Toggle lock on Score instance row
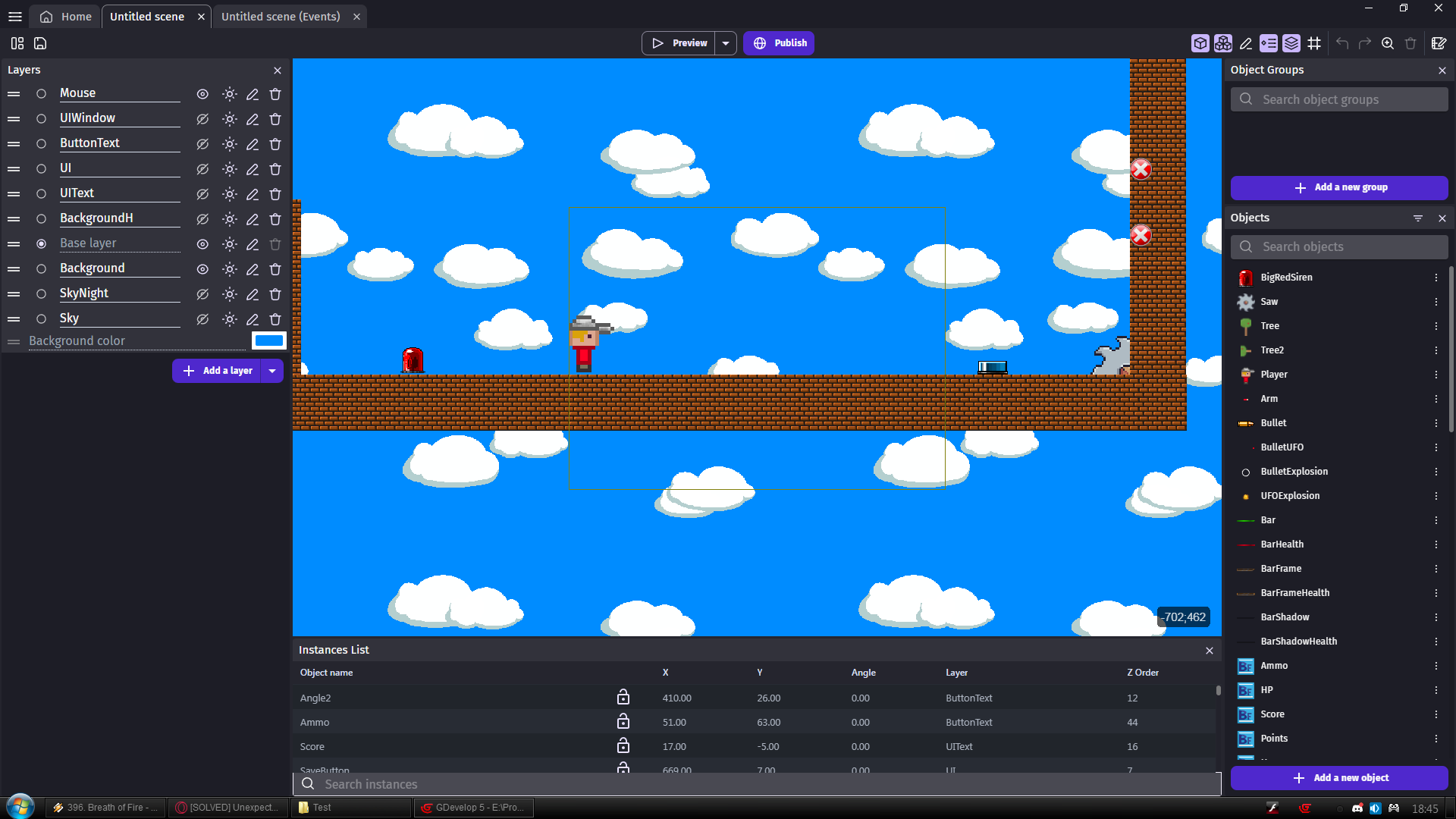 pos(623,745)
